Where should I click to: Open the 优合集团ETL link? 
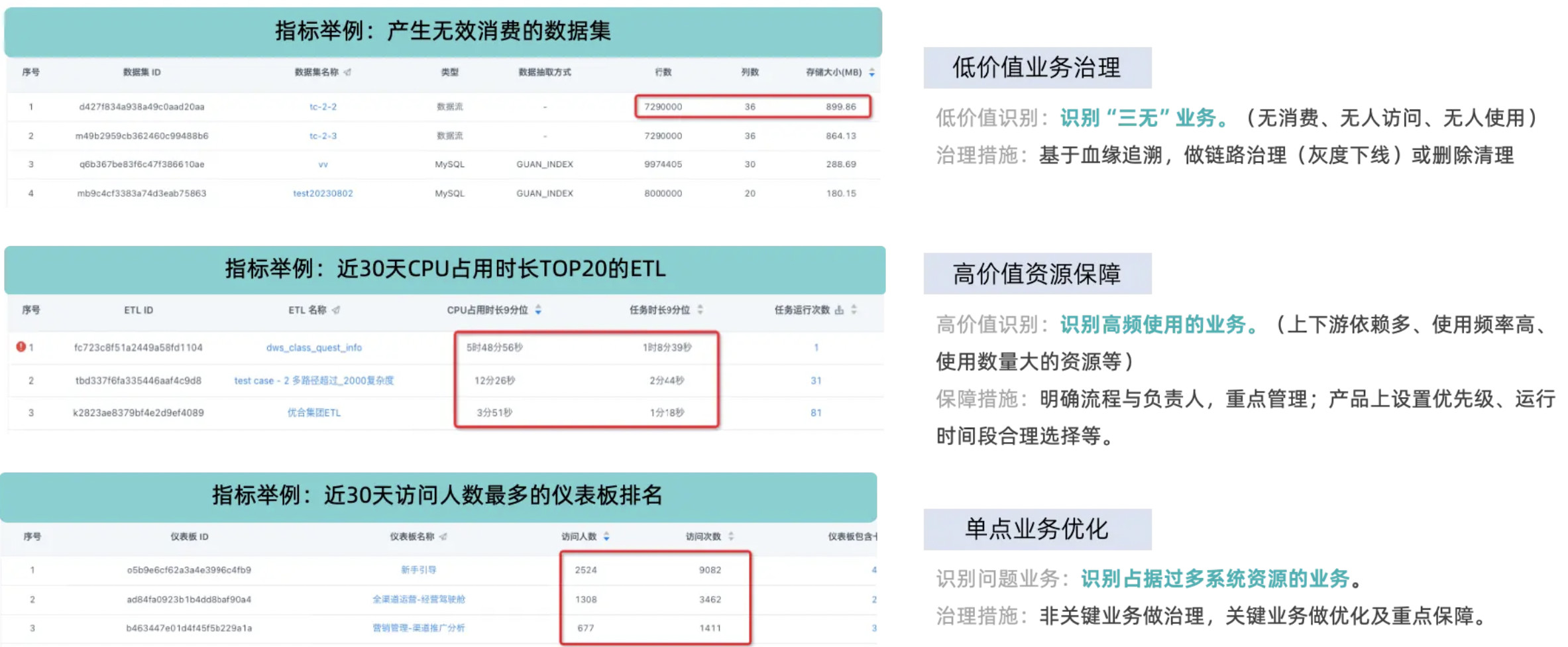point(314,413)
